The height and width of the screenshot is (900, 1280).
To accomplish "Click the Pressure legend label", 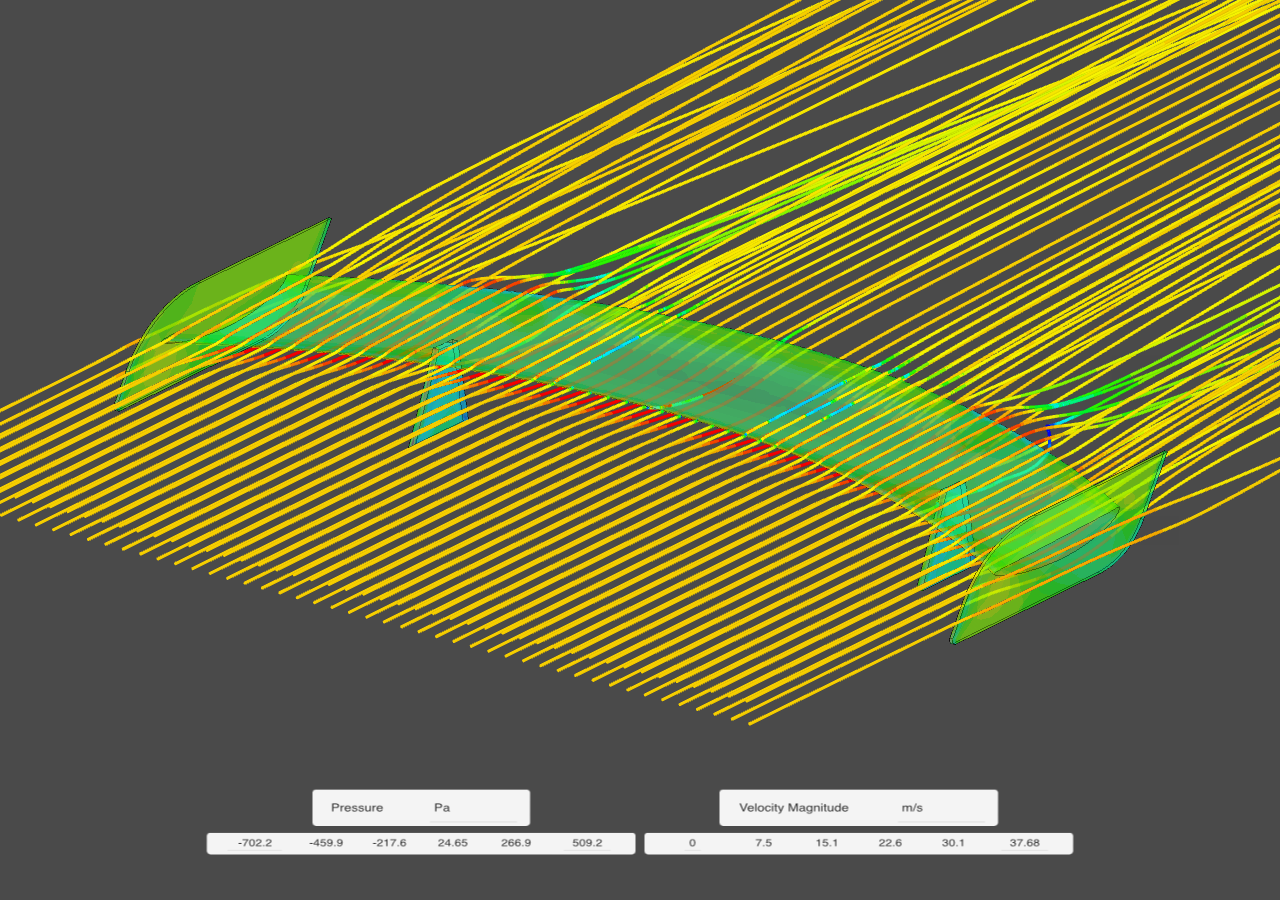I will [x=357, y=808].
